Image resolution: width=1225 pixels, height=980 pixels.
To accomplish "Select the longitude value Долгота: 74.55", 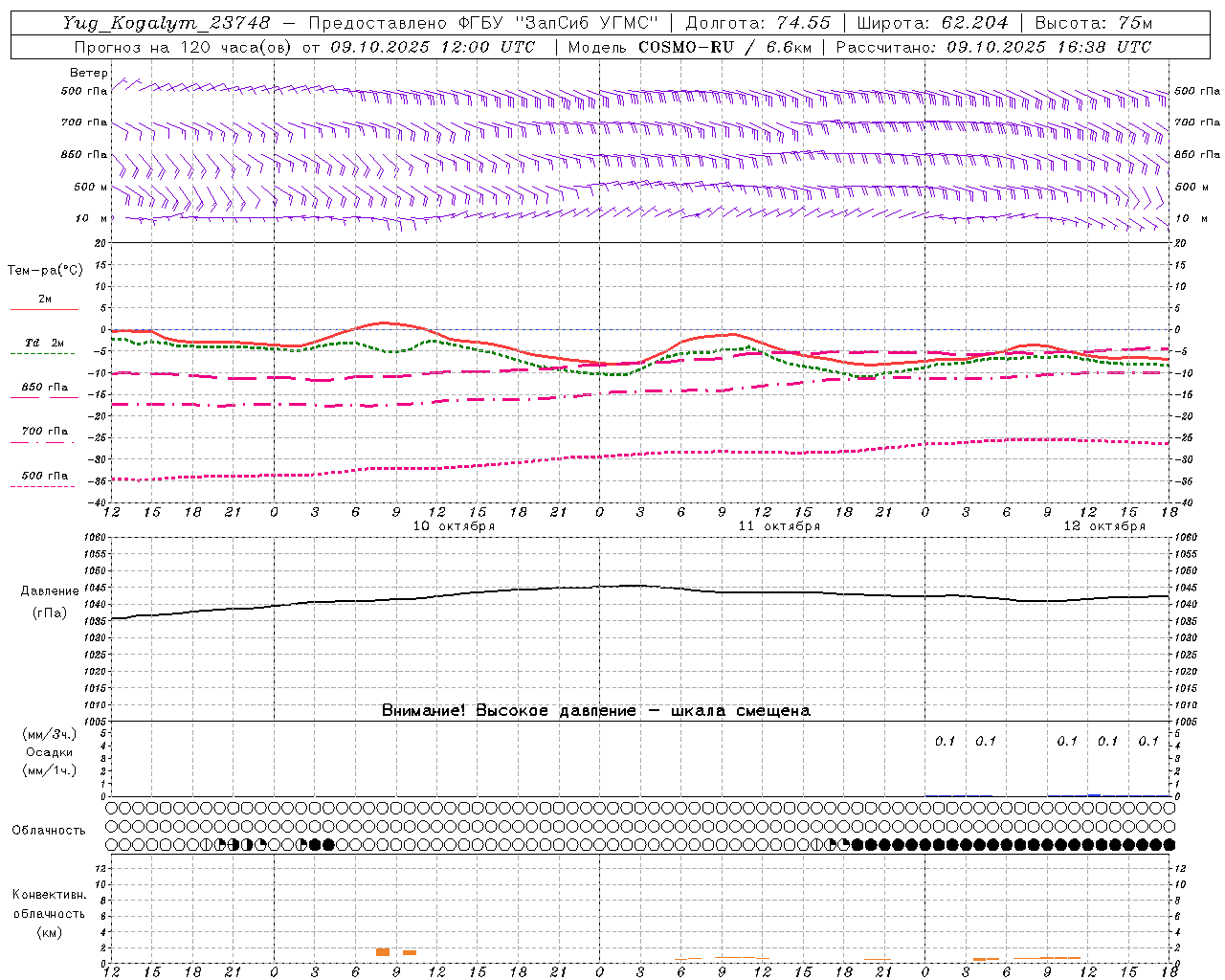I will (758, 23).
